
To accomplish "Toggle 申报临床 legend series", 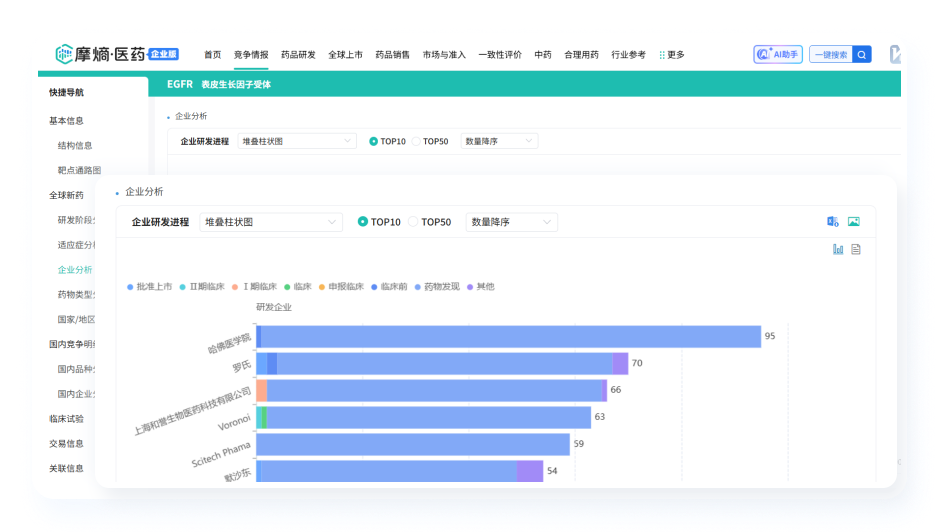I will (x=341, y=287).
